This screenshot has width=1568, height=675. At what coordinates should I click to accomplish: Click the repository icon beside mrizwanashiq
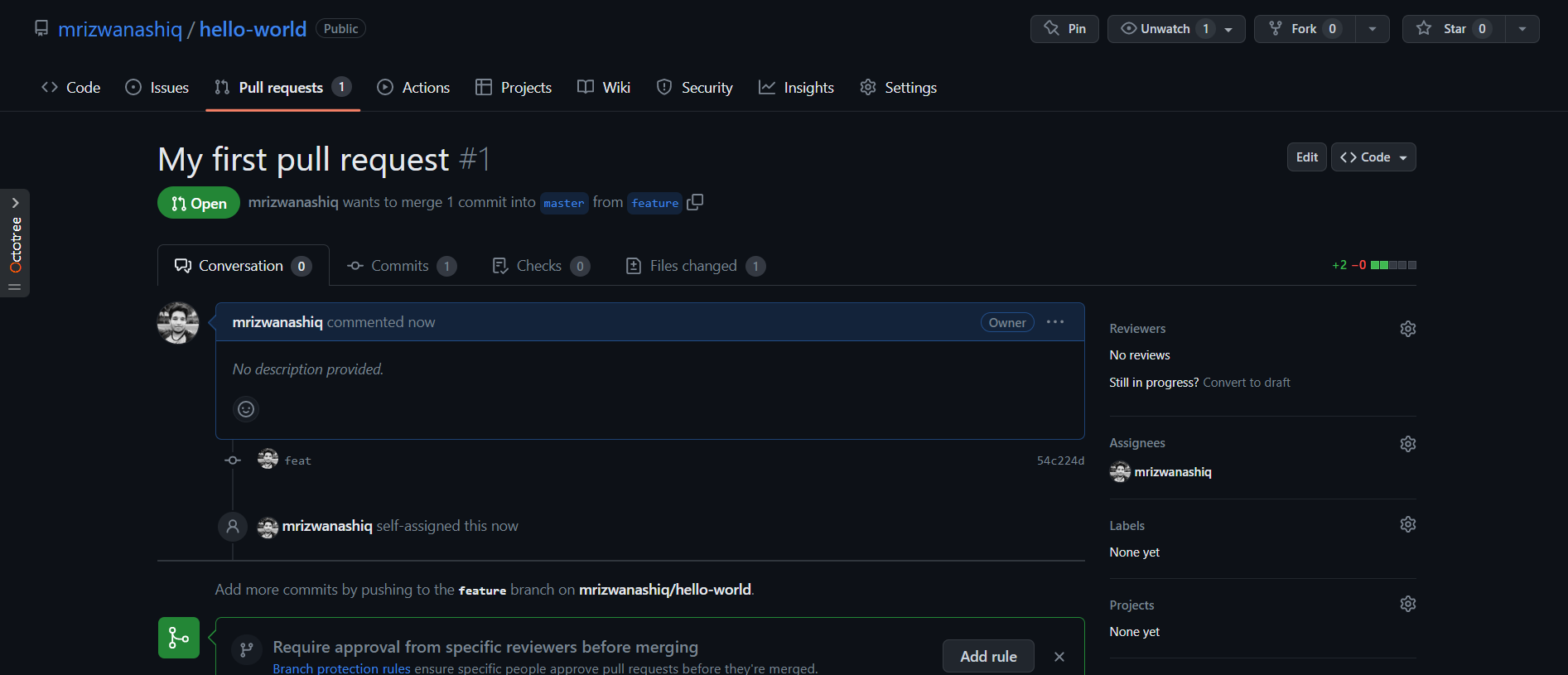click(x=41, y=28)
